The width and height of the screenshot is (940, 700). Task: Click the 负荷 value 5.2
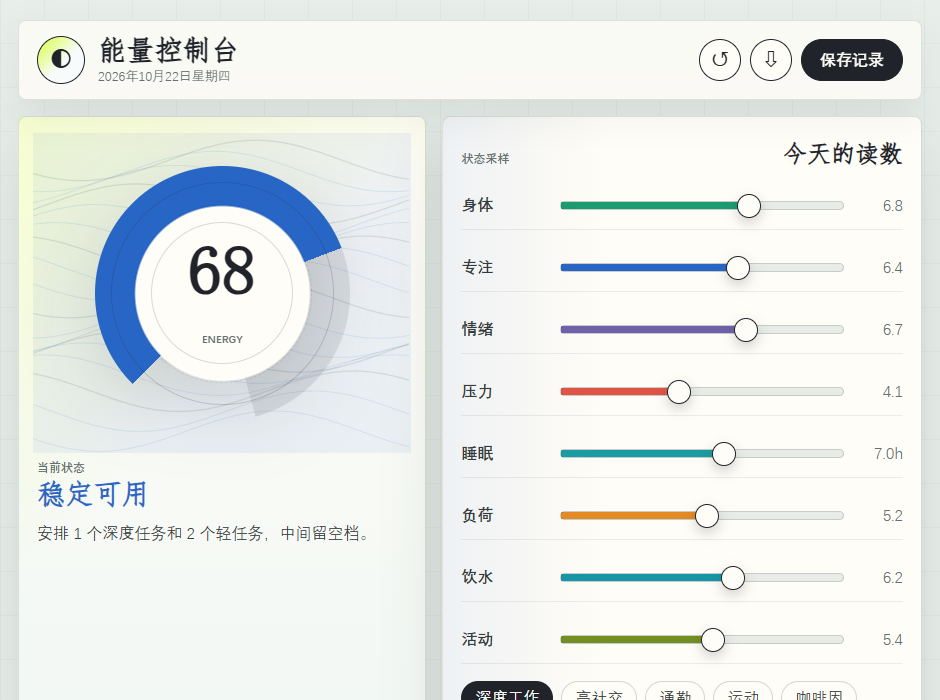pos(892,516)
